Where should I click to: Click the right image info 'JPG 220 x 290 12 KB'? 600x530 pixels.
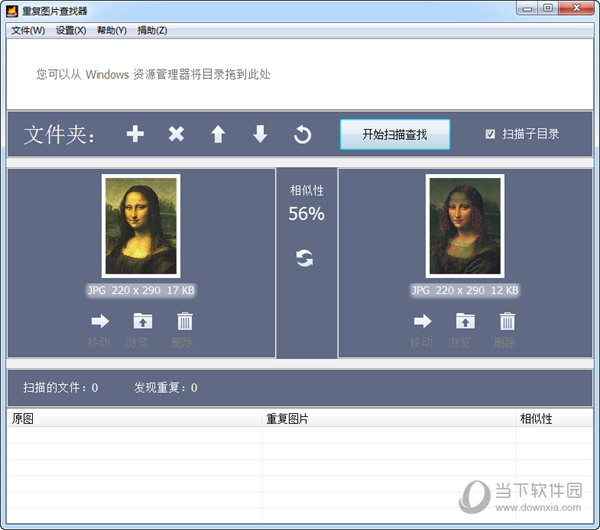pyautogui.click(x=465, y=290)
